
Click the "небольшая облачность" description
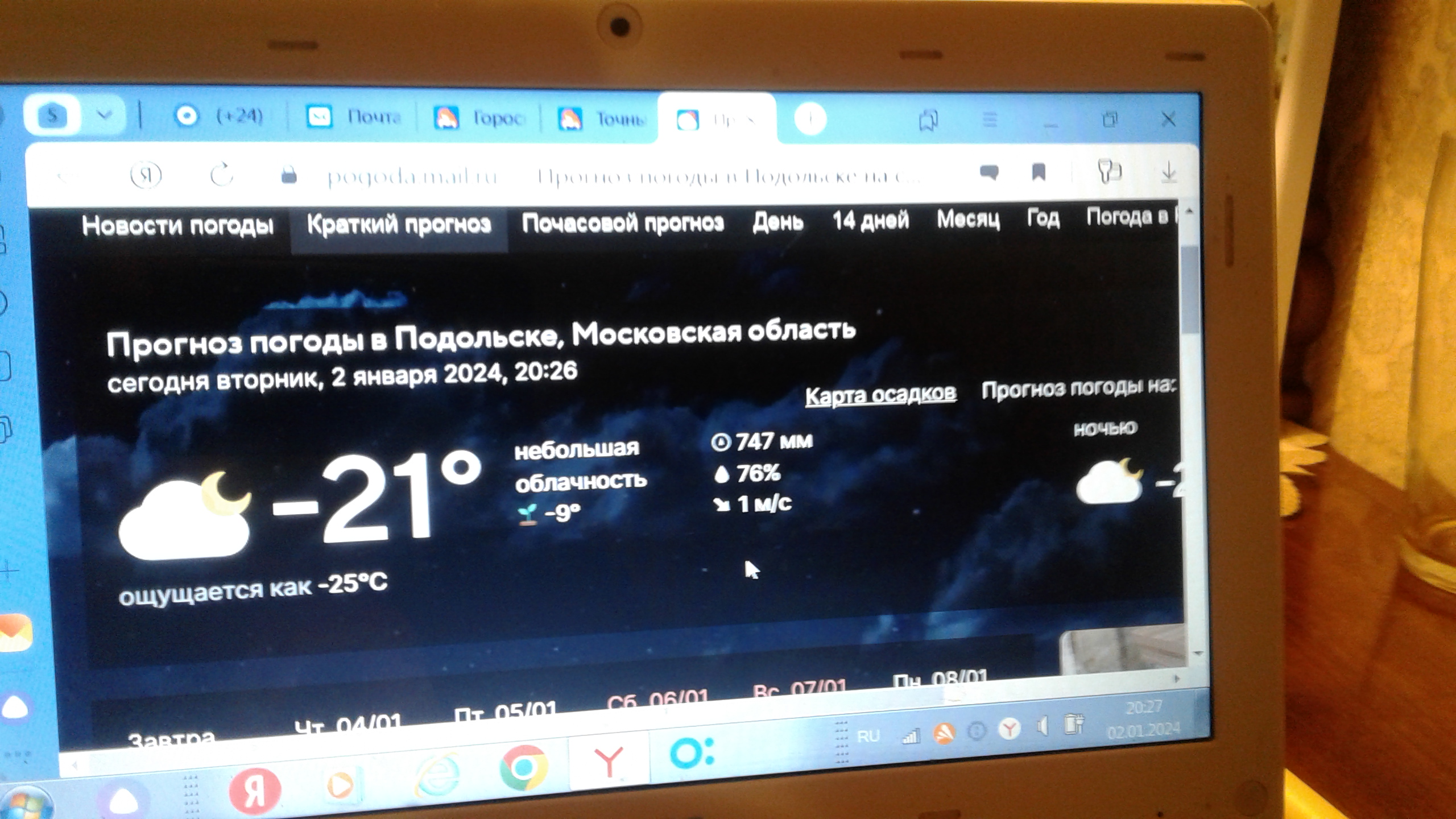[580, 465]
